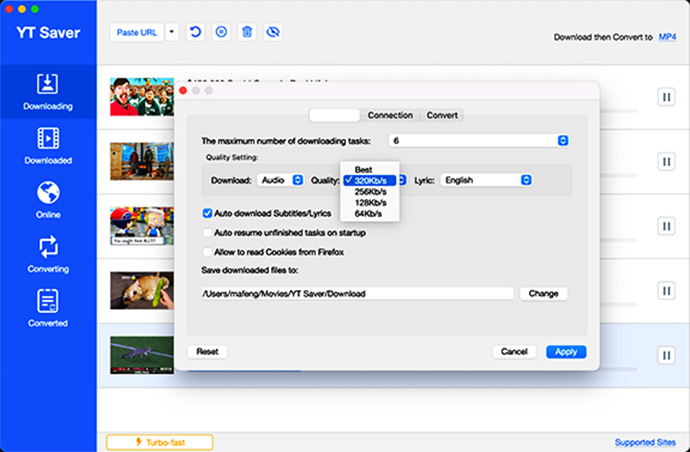Click the resume all downloads icon

[195, 32]
